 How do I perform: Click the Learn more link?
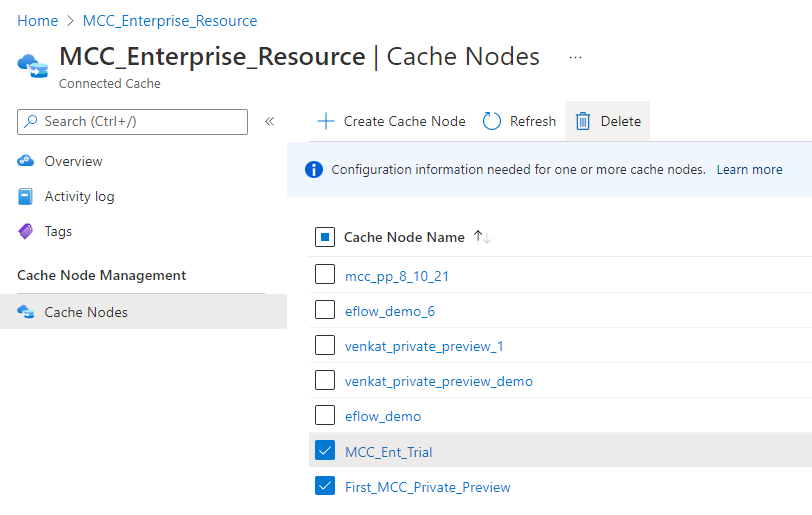pos(749,170)
